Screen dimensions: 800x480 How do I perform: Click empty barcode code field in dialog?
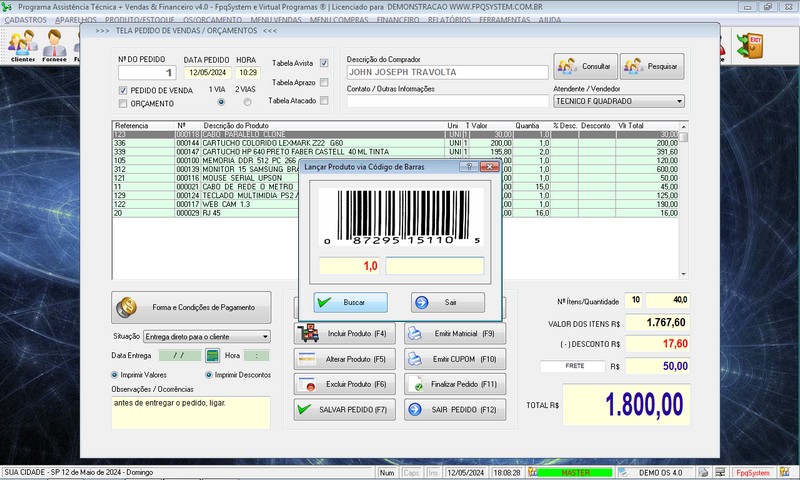[435, 266]
